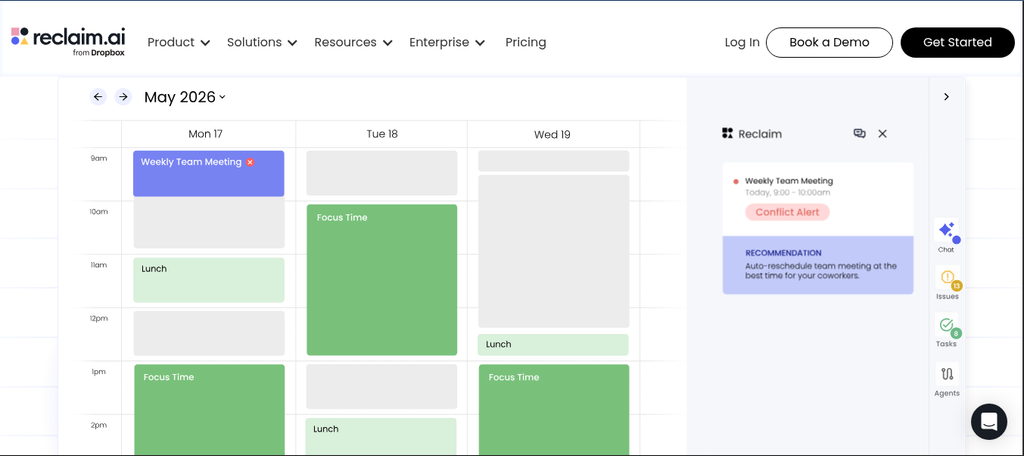This screenshot has height=456, width=1024.
Task: Expand the Product menu
Action: 178,42
